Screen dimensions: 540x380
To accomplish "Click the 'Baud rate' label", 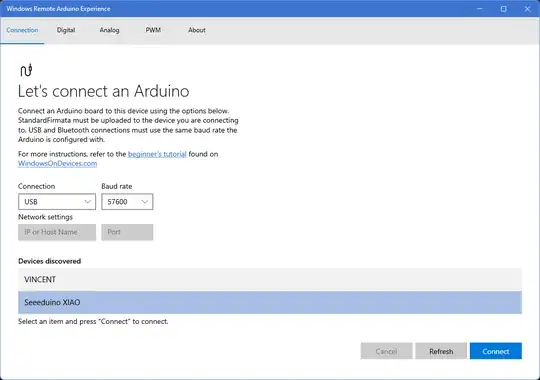I will click(117, 186).
